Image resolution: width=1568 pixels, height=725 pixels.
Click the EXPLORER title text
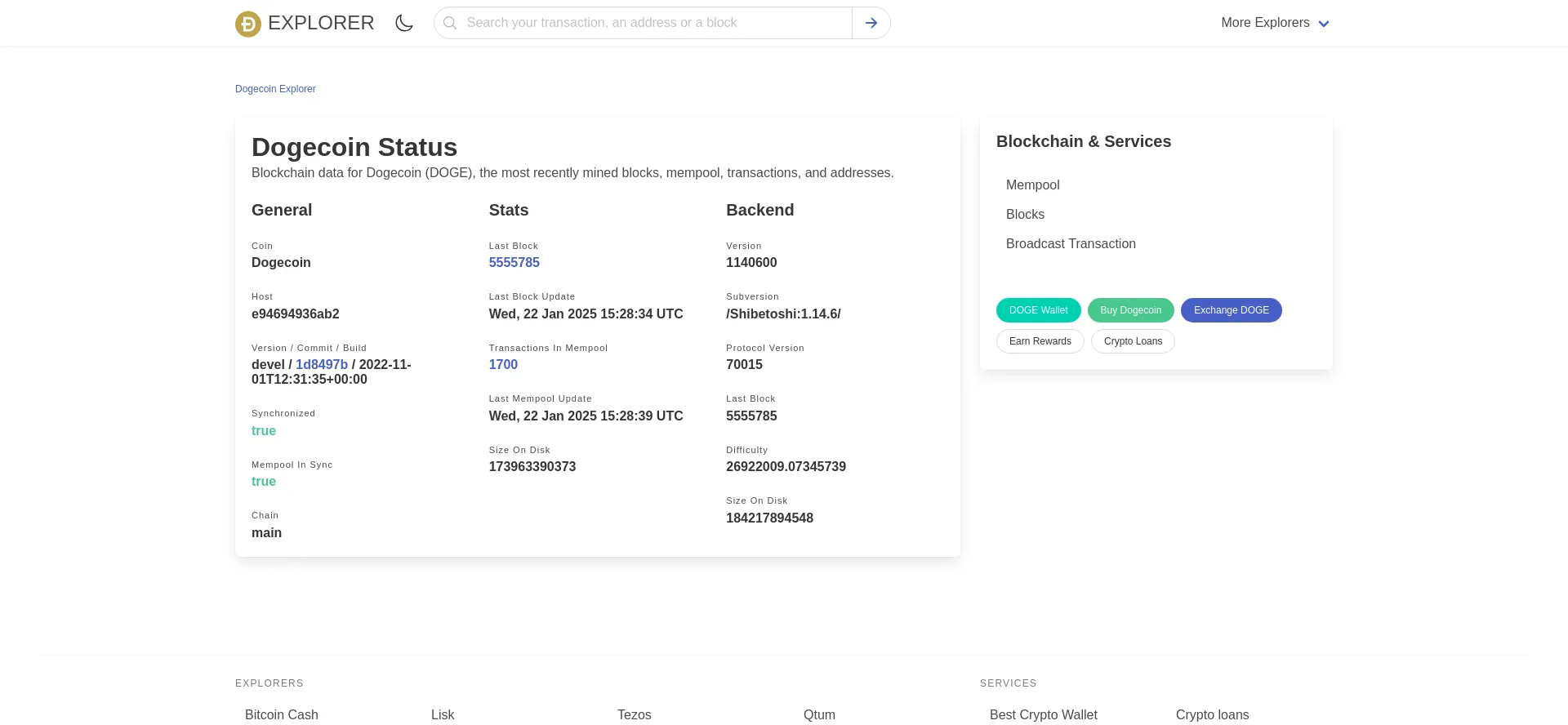click(x=321, y=23)
